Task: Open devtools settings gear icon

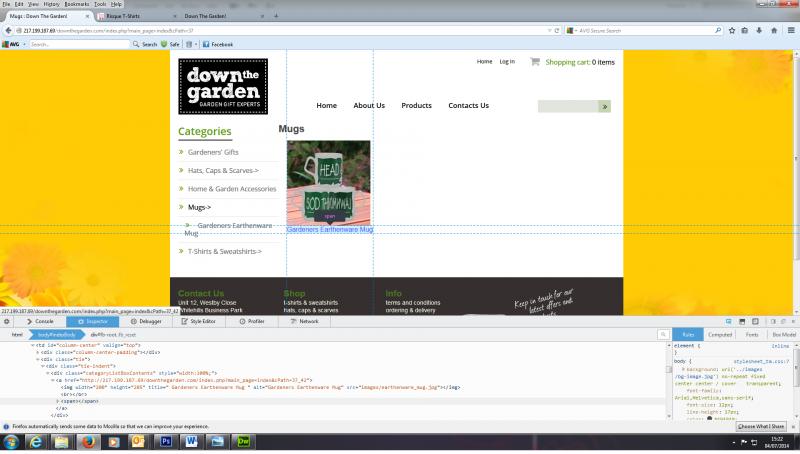Action: tap(7, 321)
